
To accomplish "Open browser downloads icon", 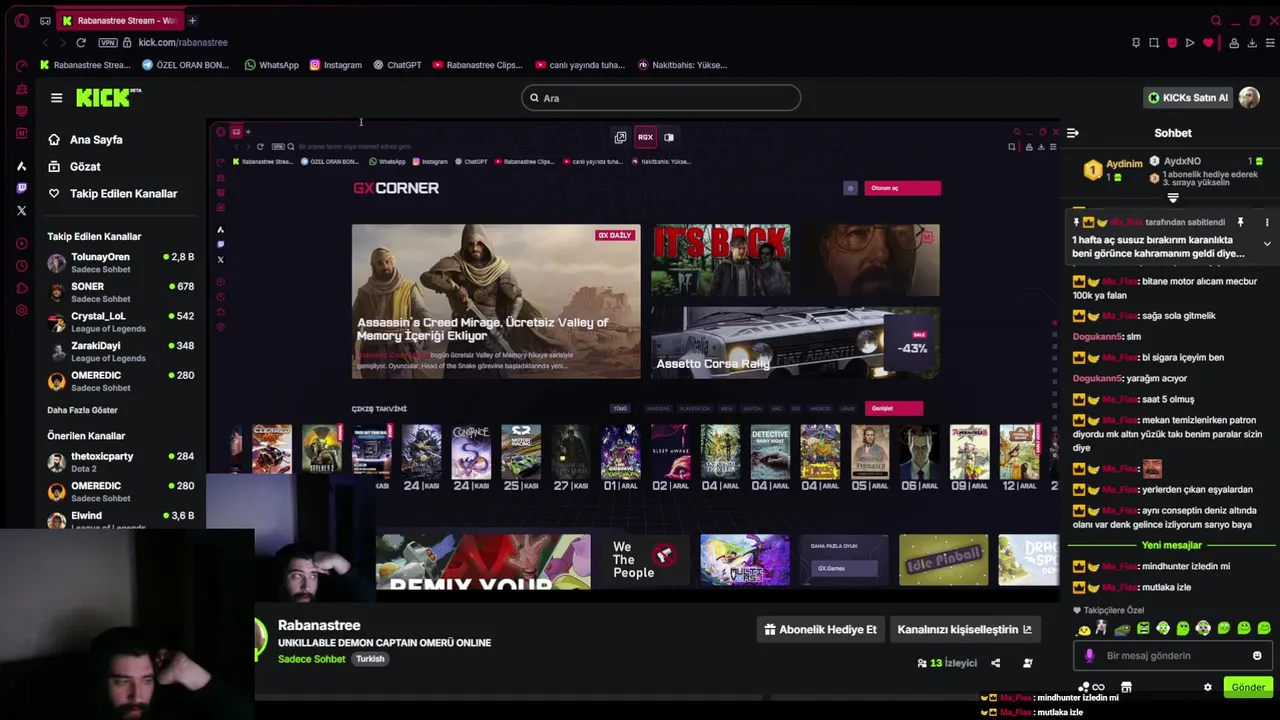I will pyautogui.click(x=1252, y=43).
